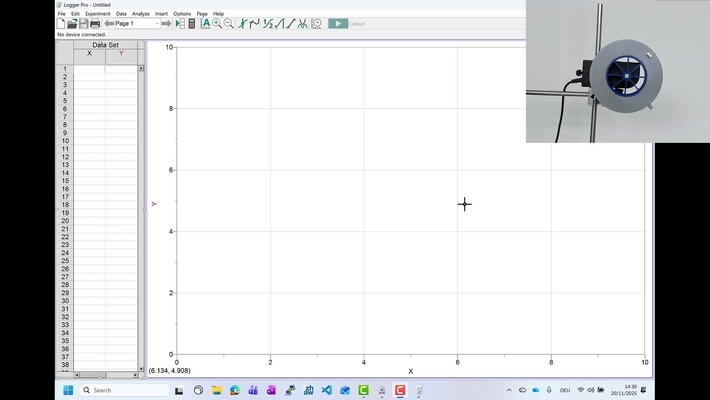Open Microsoft Edge from the taskbar
This screenshot has width=710, height=400.
click(235, 390)
